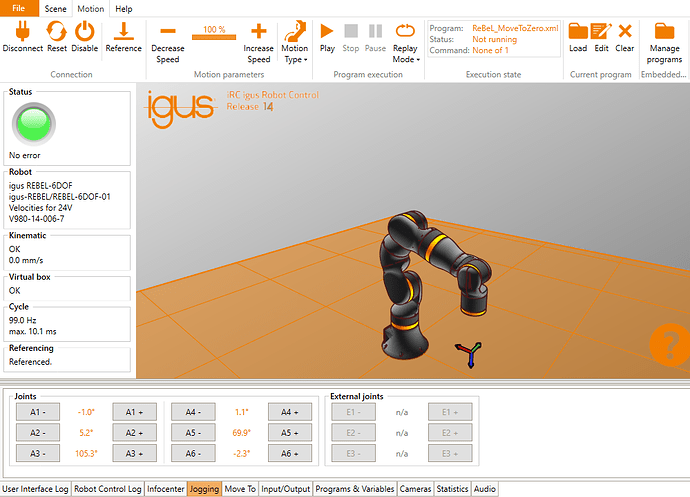Click the A3 joint value 105.3°
Image resolution: width=690 pixels, height=497 pixels.
coord(86,453)
